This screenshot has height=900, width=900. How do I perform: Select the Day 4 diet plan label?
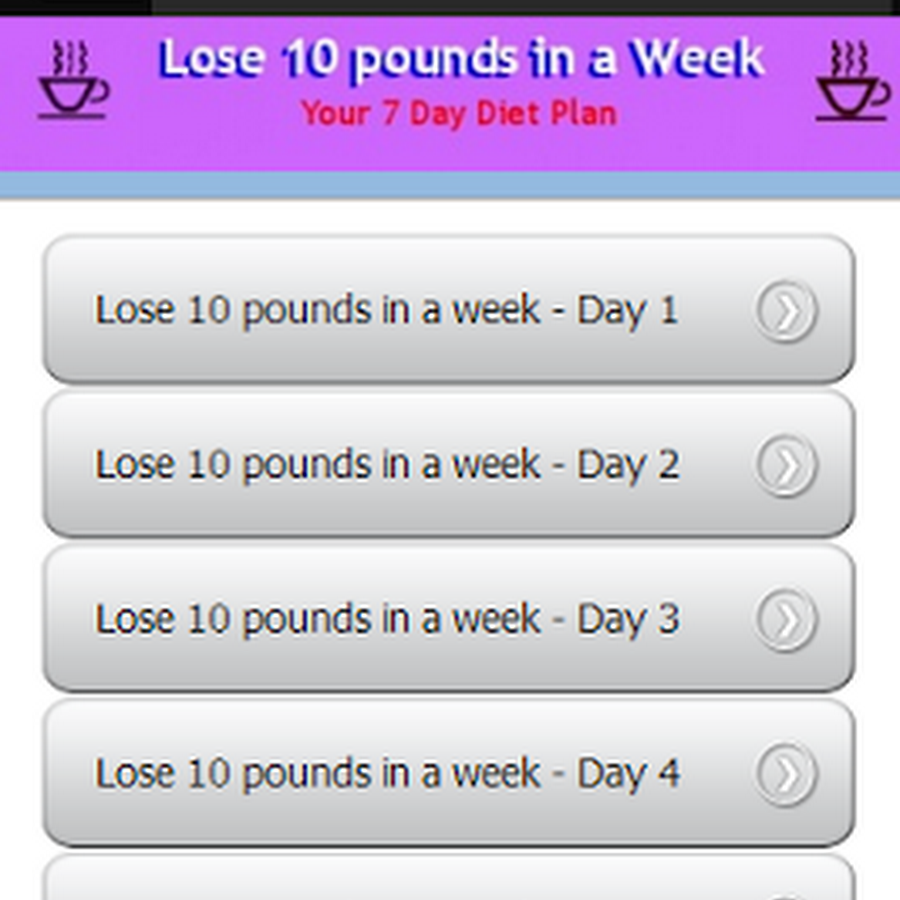point(386,773)
